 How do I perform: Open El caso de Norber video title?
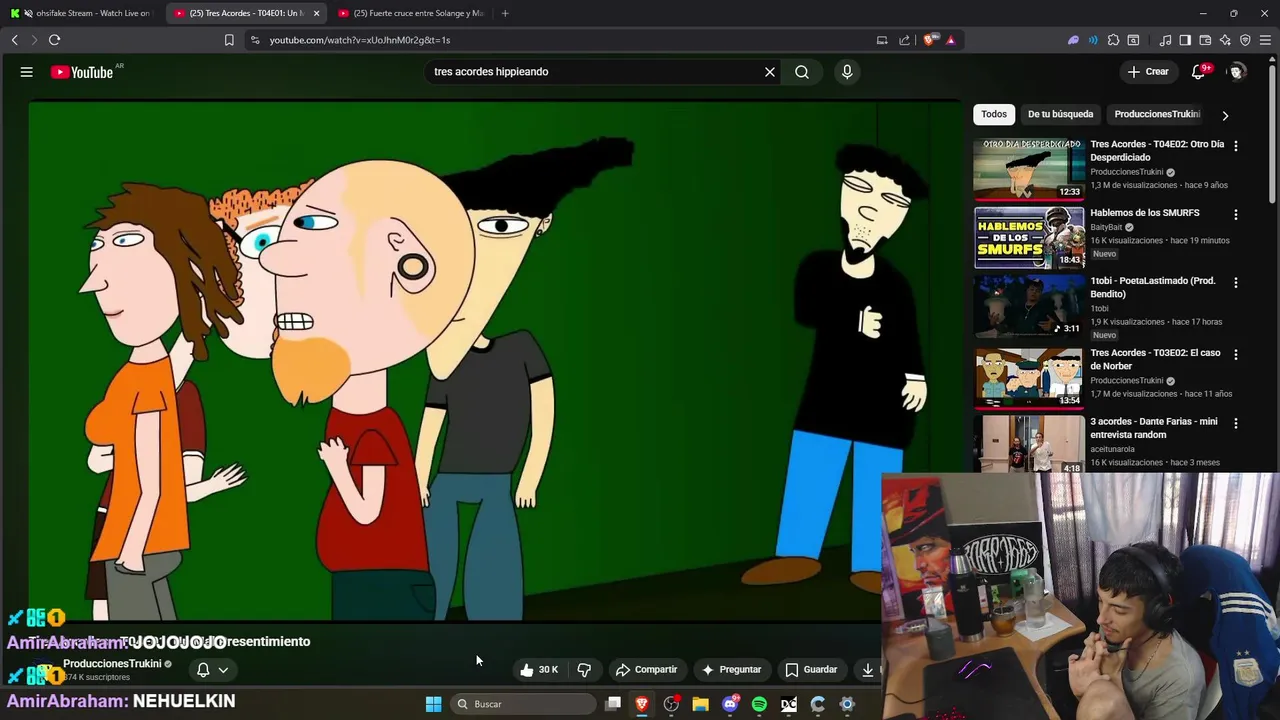click(1155, 360)
